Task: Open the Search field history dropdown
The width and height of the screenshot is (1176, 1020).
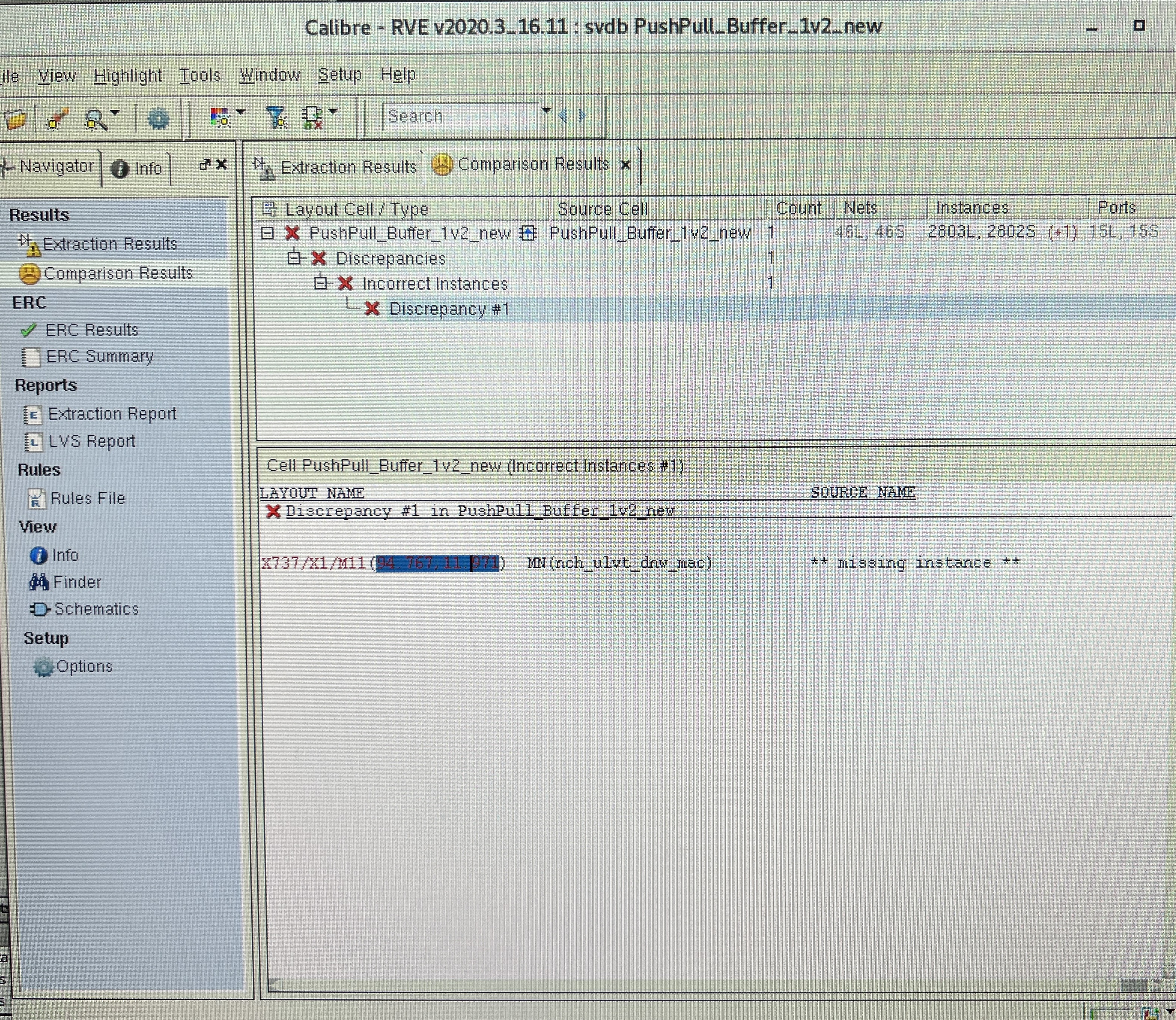Action: pyautogui.click(x=547, y=110)
